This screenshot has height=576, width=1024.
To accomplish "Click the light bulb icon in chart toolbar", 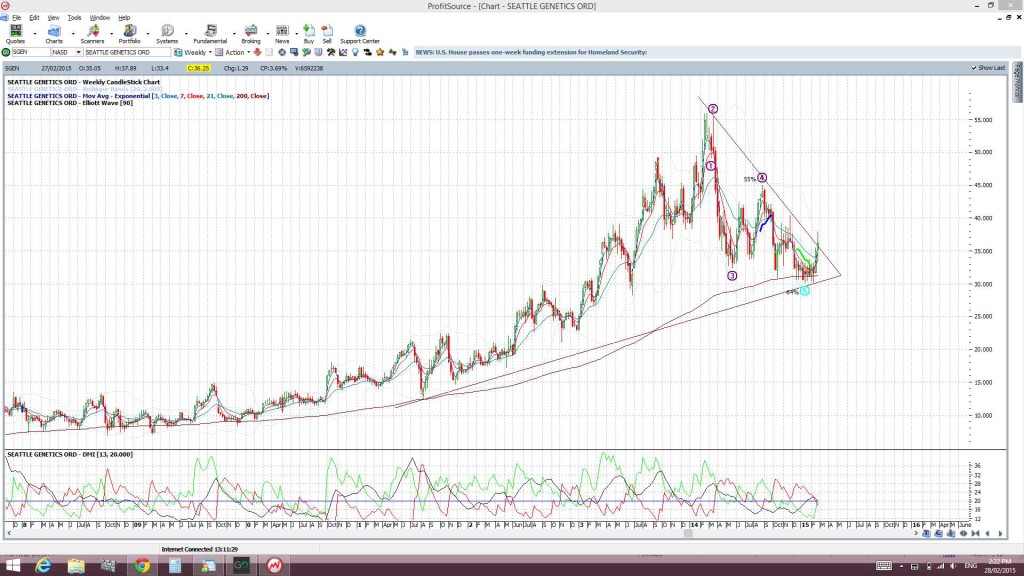I will pyautogui.click(x=355, y=52).
